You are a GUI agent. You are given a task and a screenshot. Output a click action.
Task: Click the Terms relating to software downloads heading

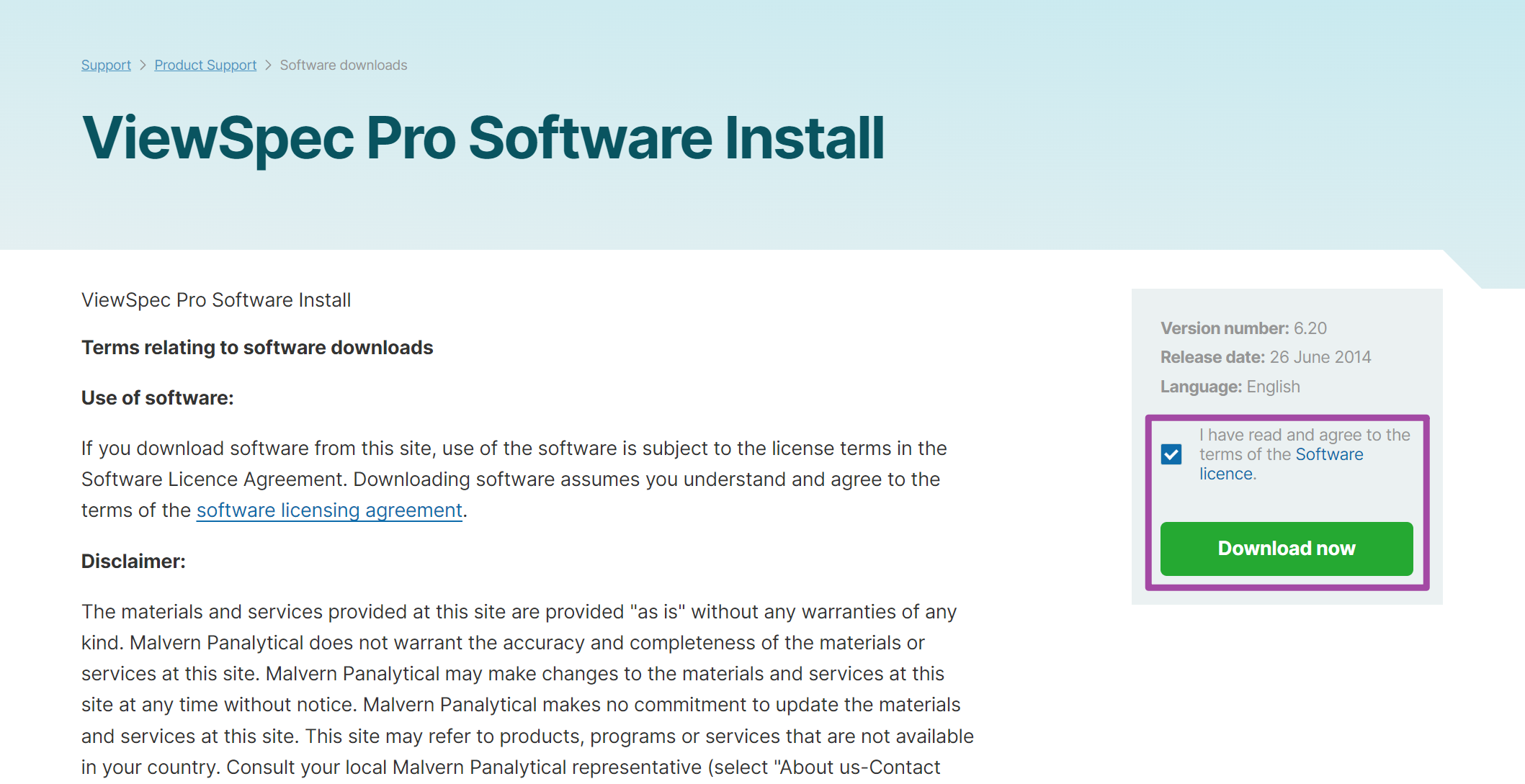pos(257,348)
